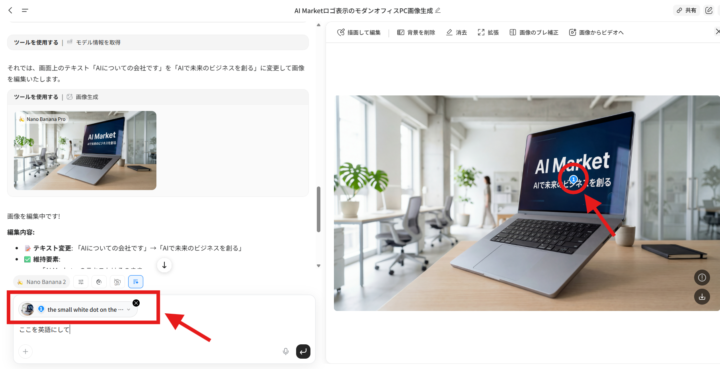Choose 背景を削除 in image toolbar
Screen dimensions: 720x369
point(416,32)
